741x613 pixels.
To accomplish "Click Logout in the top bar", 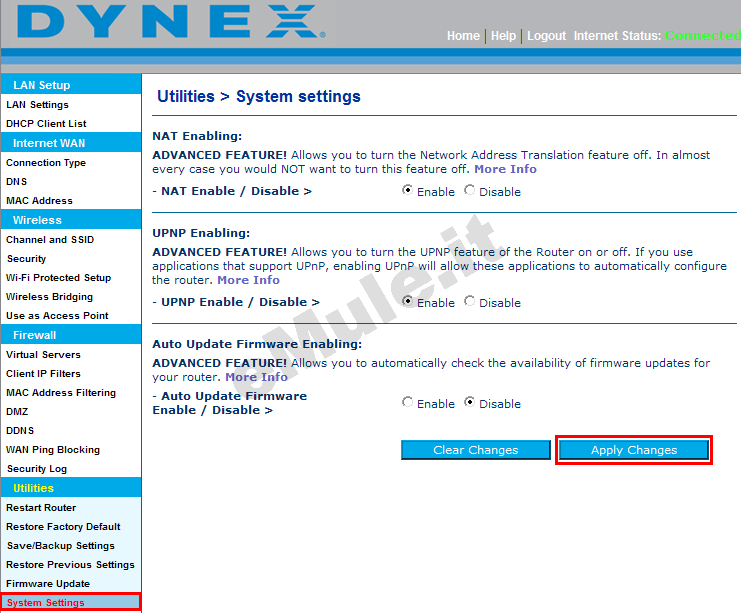I will coord(546,36).
